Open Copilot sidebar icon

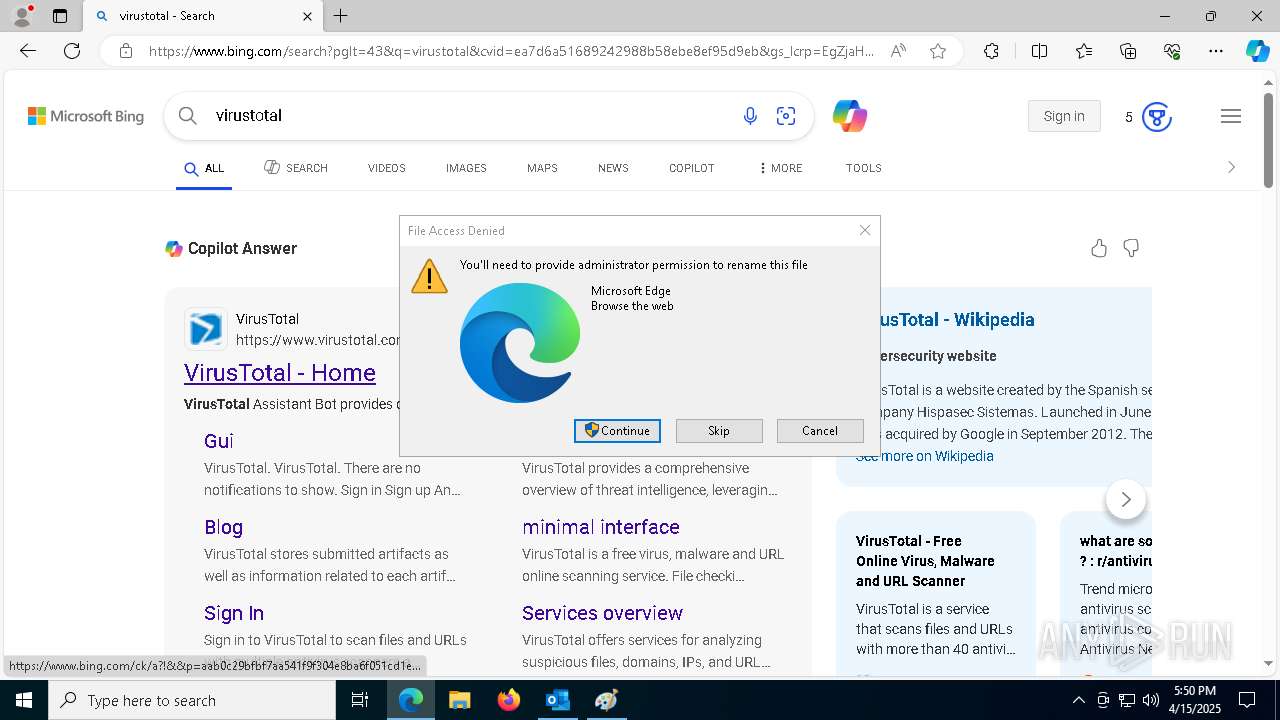click(1257, 51)
